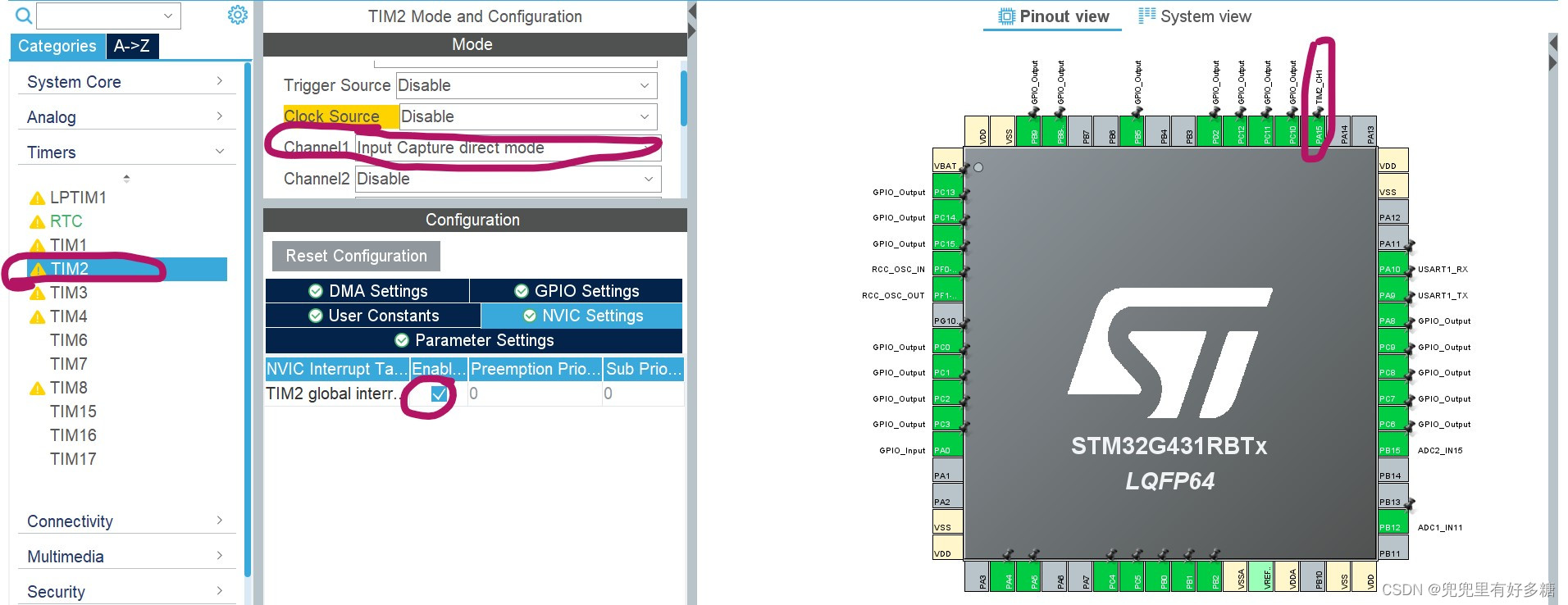
Task: Click the Reset Configuration button
Action: (356, 256)
